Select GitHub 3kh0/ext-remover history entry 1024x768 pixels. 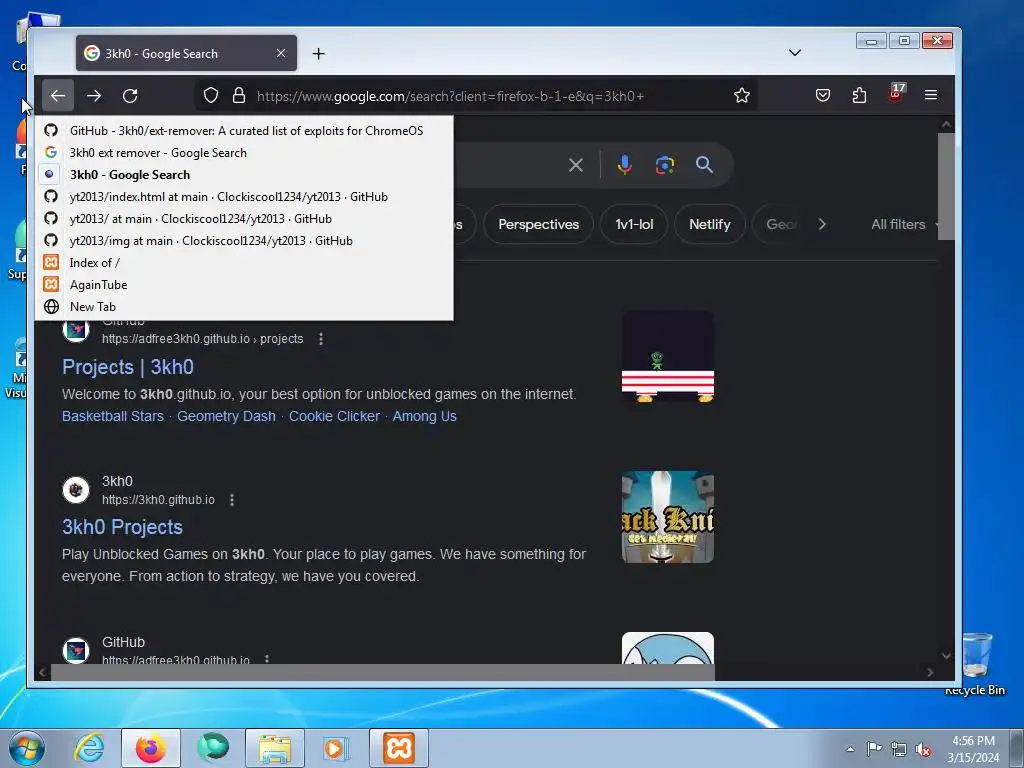[244, 131]
